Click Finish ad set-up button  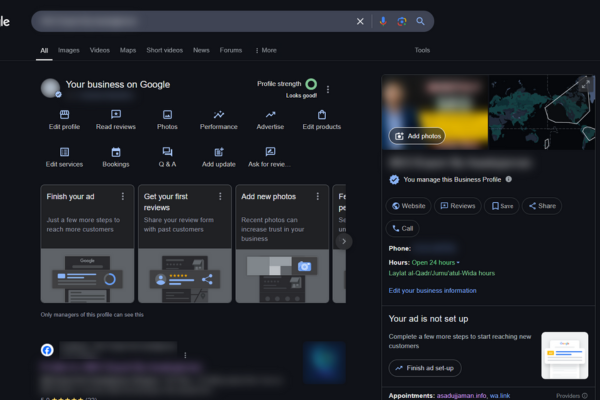(x=425, y=368)
